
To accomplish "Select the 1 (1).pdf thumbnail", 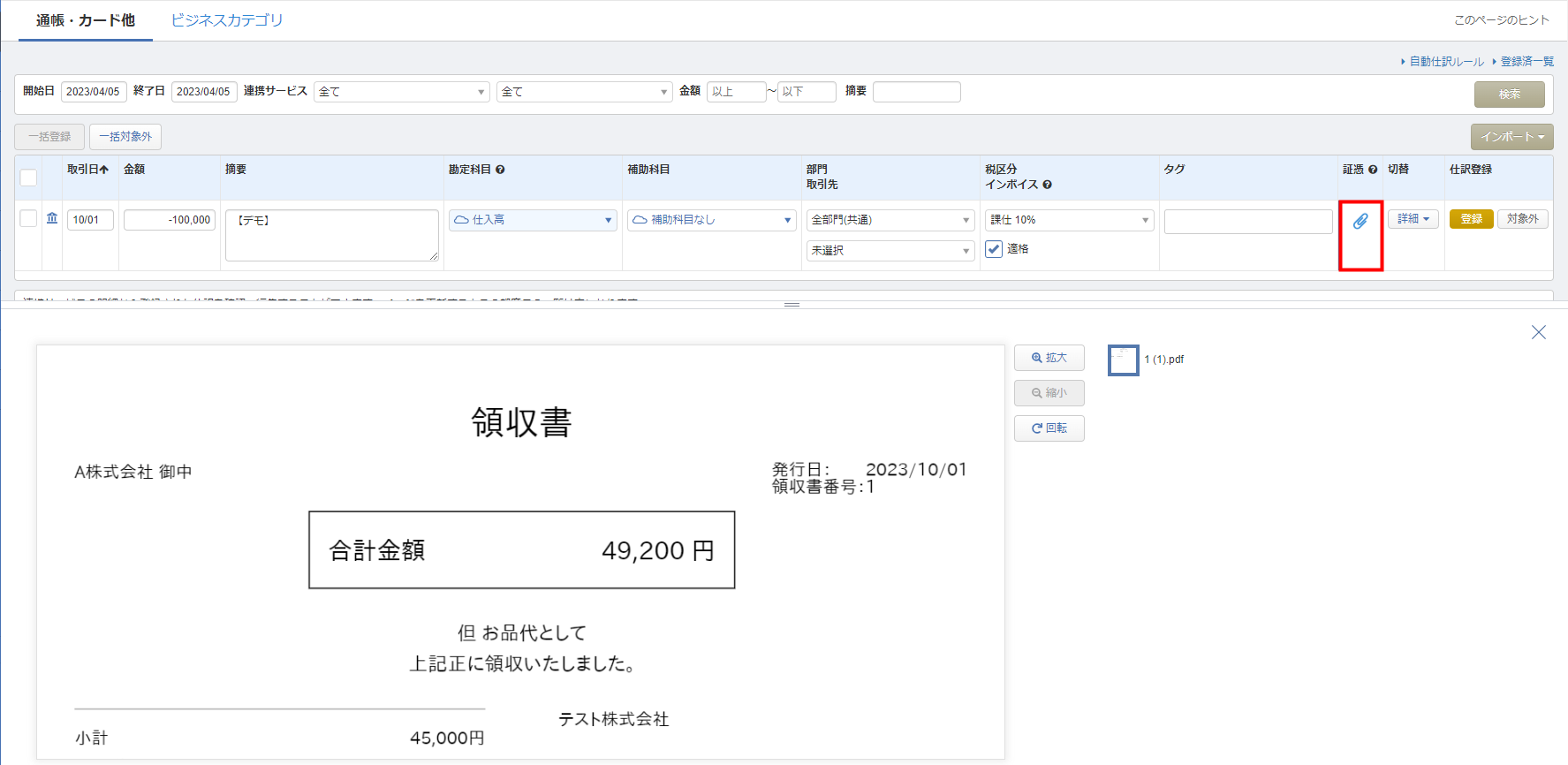I will pos(1124,360).
